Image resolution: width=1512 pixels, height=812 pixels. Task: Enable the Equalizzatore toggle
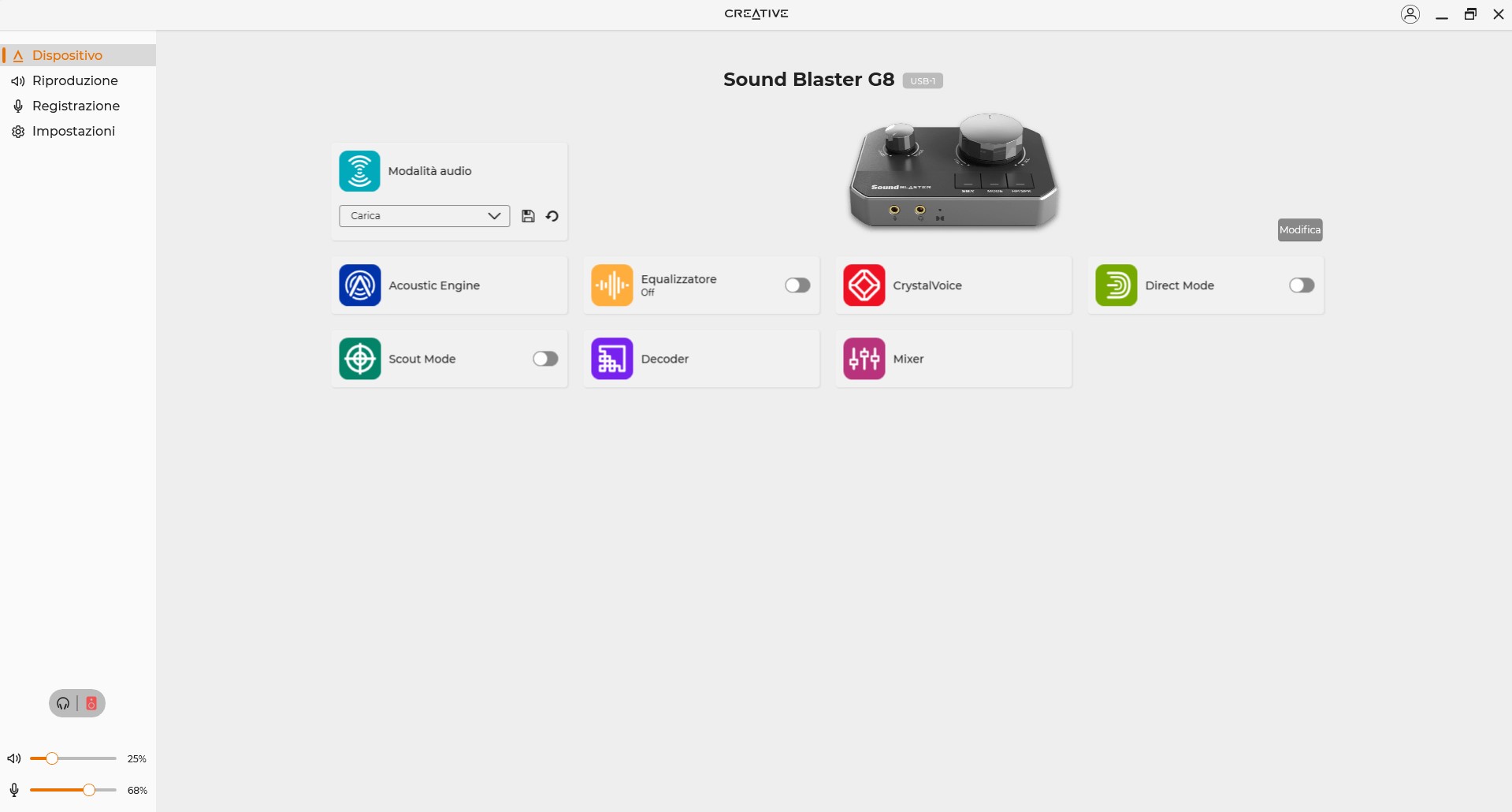point(797,285)
